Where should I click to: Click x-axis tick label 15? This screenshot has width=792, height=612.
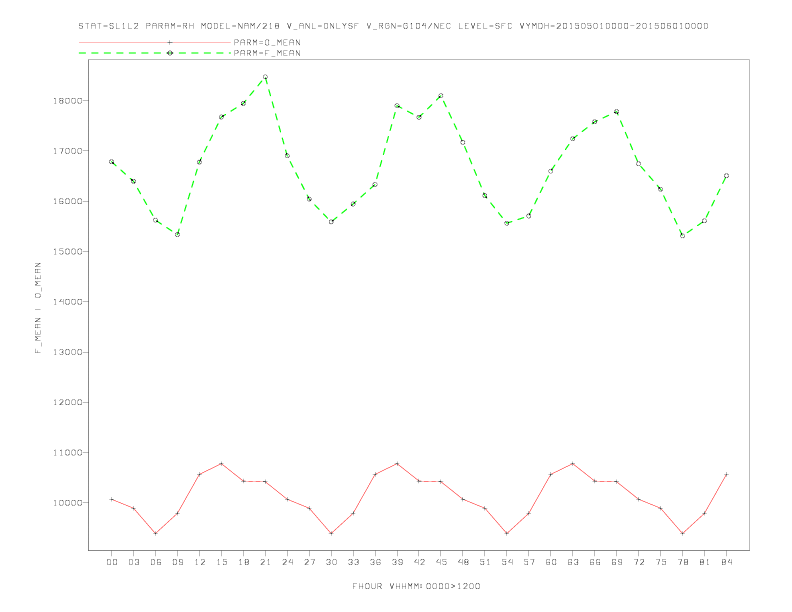click(x=221, y=562)
